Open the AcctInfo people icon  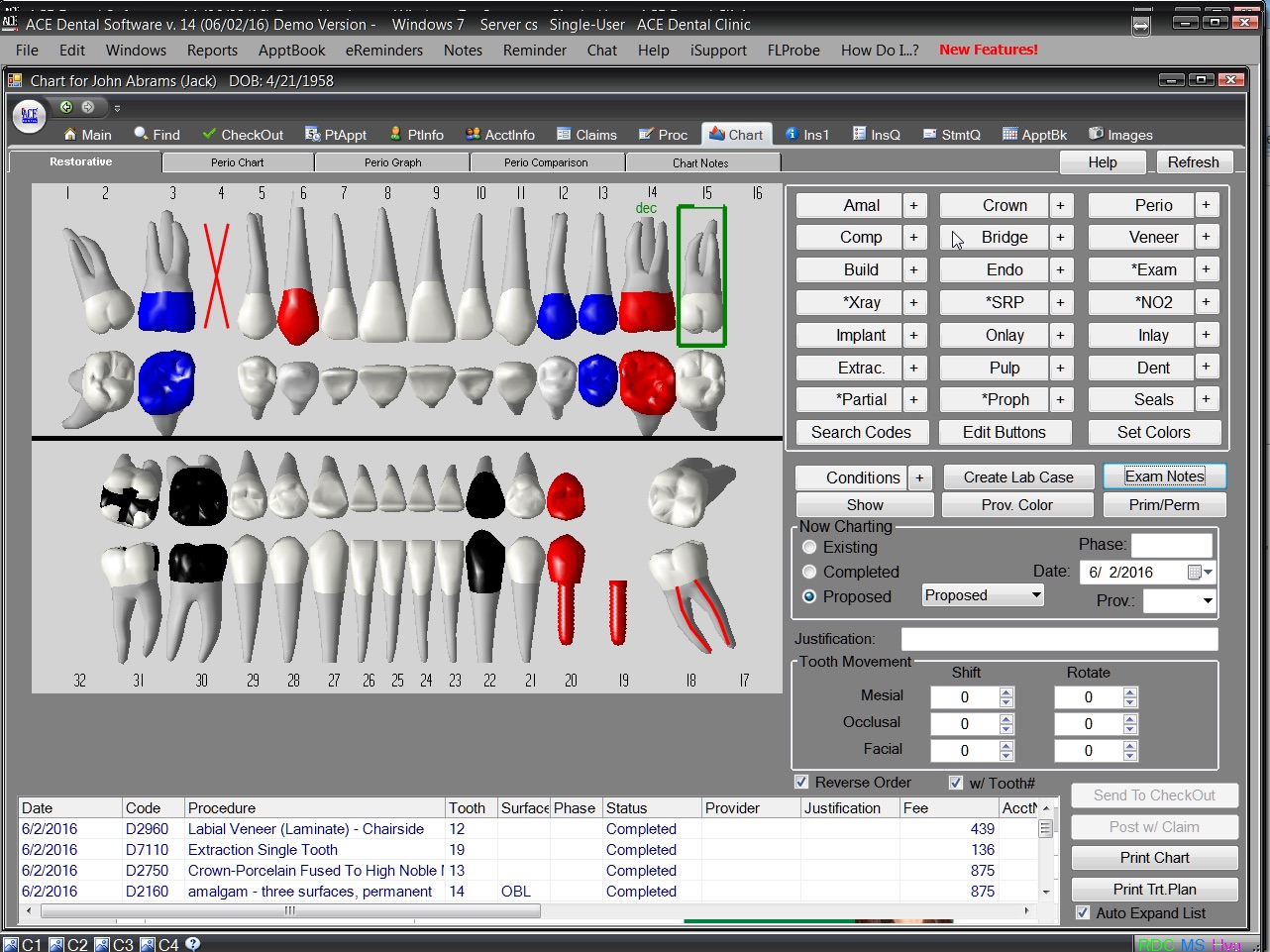point(473,135)
